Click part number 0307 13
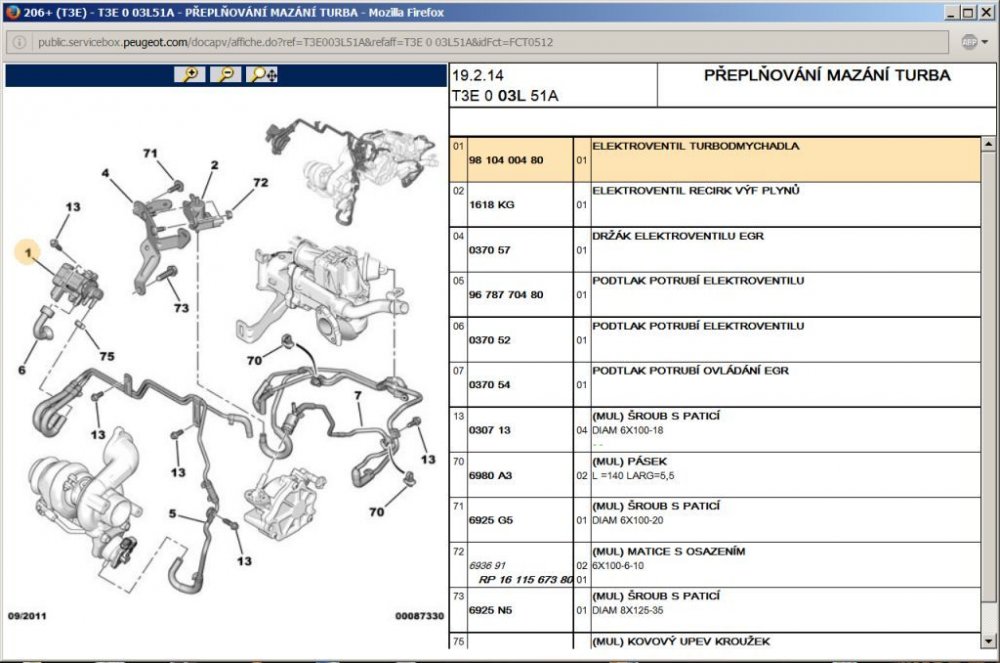The width and height of the screenshot is (1000, 663). (x=489, y=430)
